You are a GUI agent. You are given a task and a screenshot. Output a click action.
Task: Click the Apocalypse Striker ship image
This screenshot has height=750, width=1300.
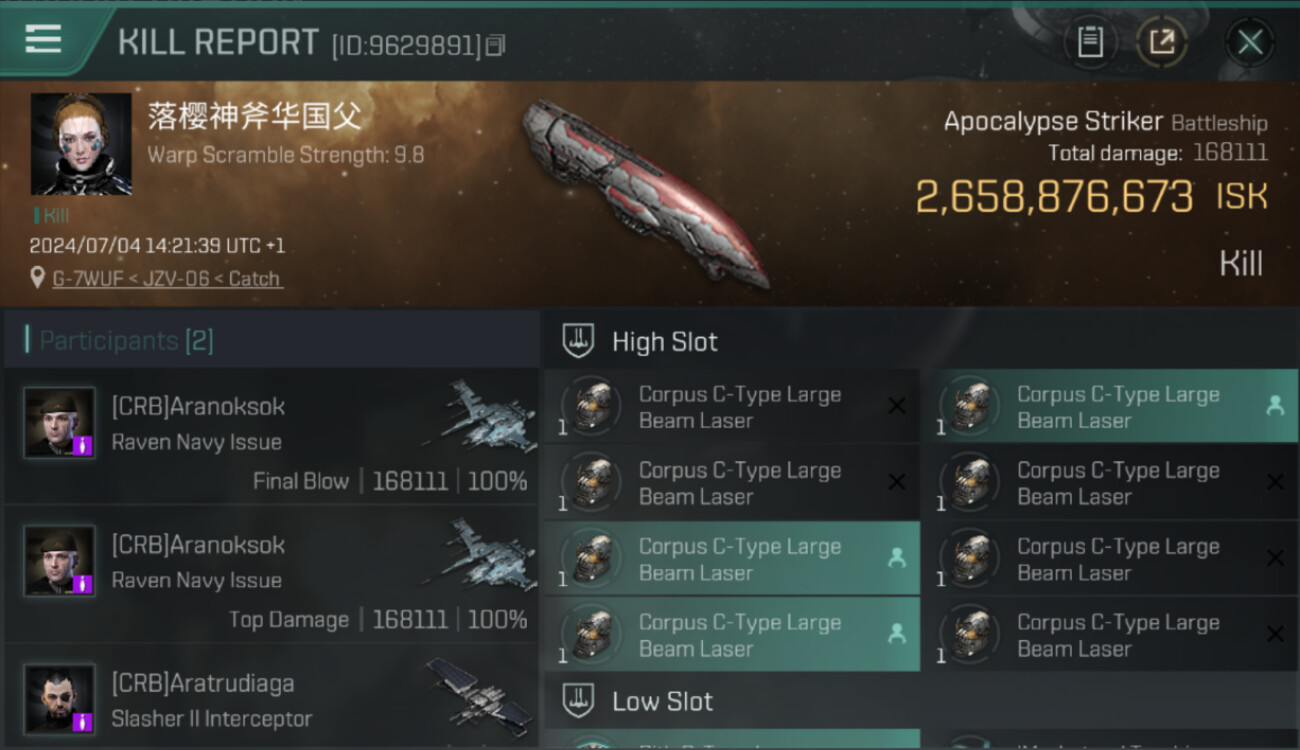click(x=645, y=192)
